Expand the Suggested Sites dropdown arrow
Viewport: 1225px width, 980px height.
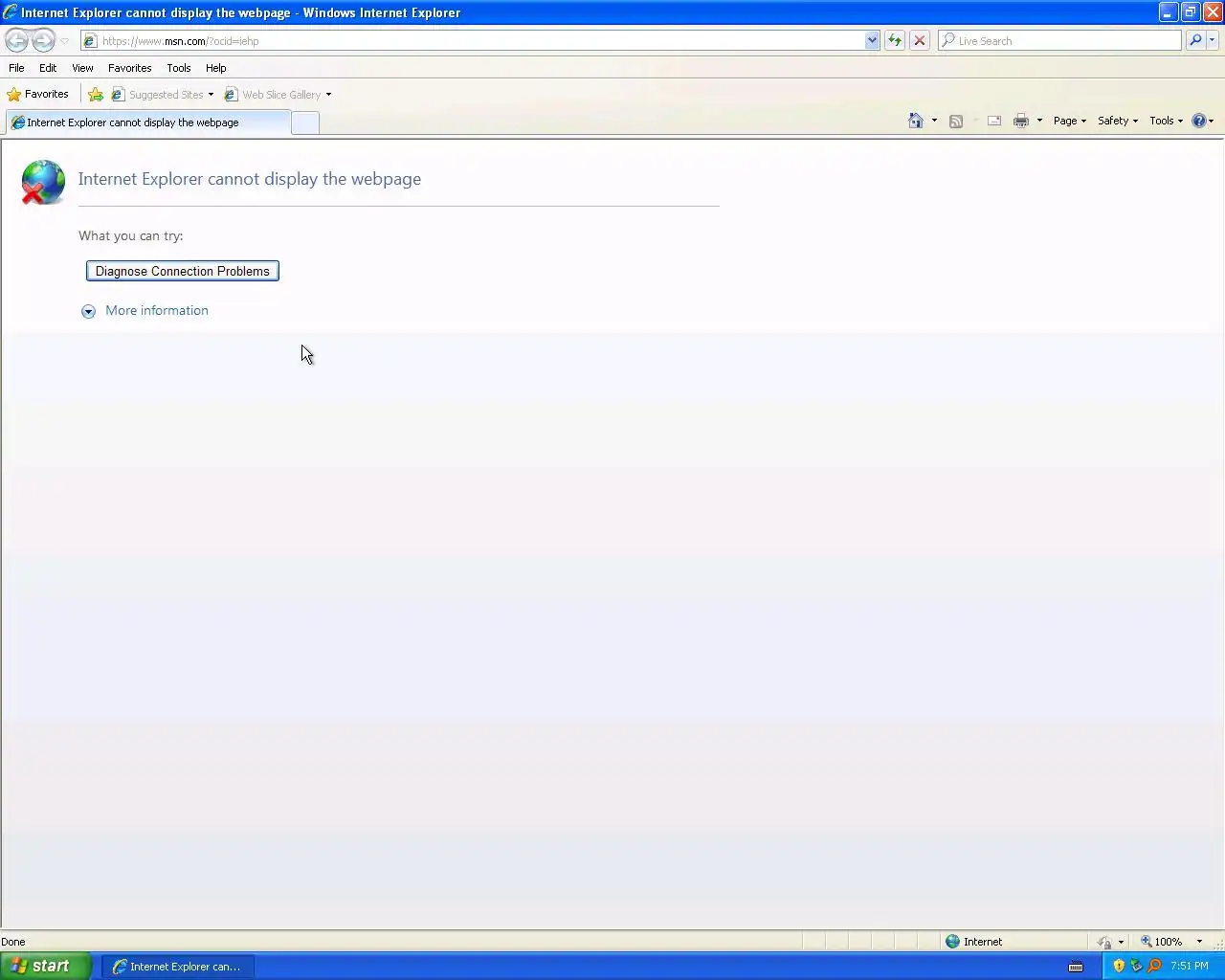pyautogui.click(x=211, y=95)
